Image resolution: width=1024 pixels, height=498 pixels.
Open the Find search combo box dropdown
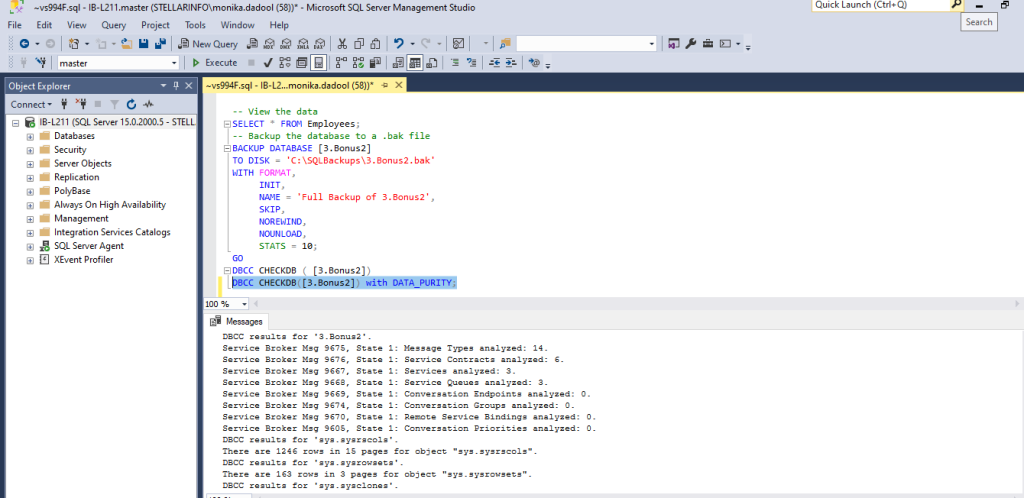[652, 44]
